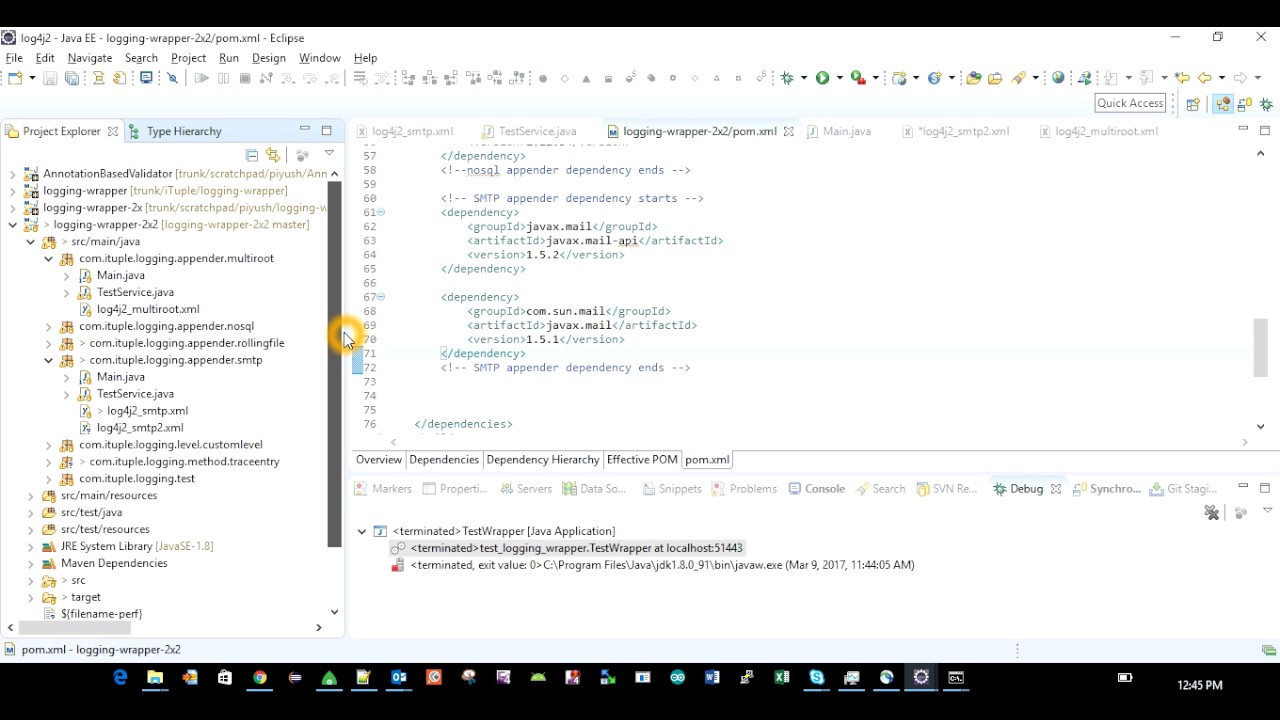Switch to the Type Hierarchy tab
Viewport: 1280px width, 720px height.
coord(175,131)
